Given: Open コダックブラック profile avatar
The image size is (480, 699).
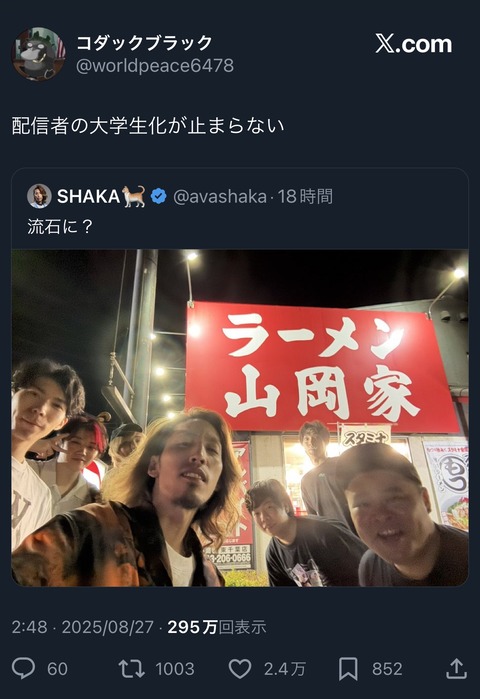Looking at the screenshot, I should click(38, 54).
